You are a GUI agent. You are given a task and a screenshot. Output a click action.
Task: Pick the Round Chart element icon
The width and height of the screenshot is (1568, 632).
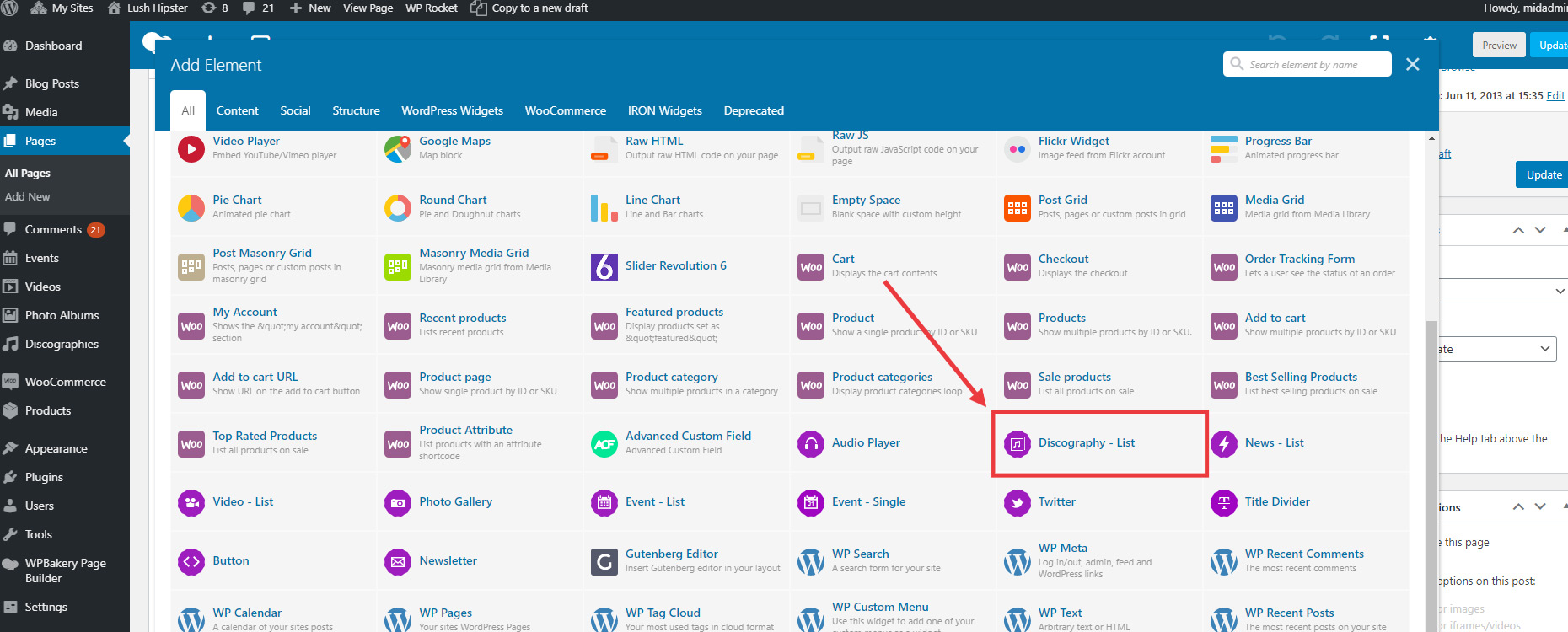(x=398, y=208)
